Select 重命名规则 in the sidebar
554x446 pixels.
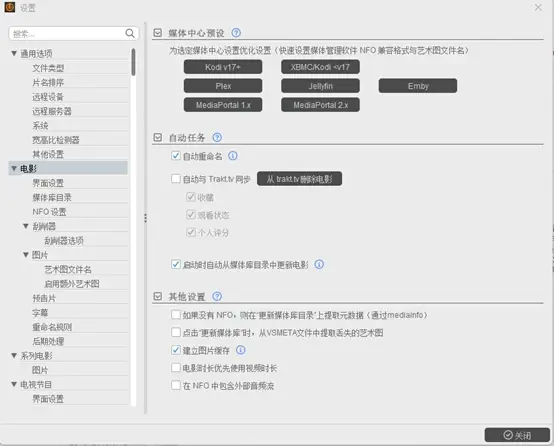pyautogui.click(x=52, y=327)
